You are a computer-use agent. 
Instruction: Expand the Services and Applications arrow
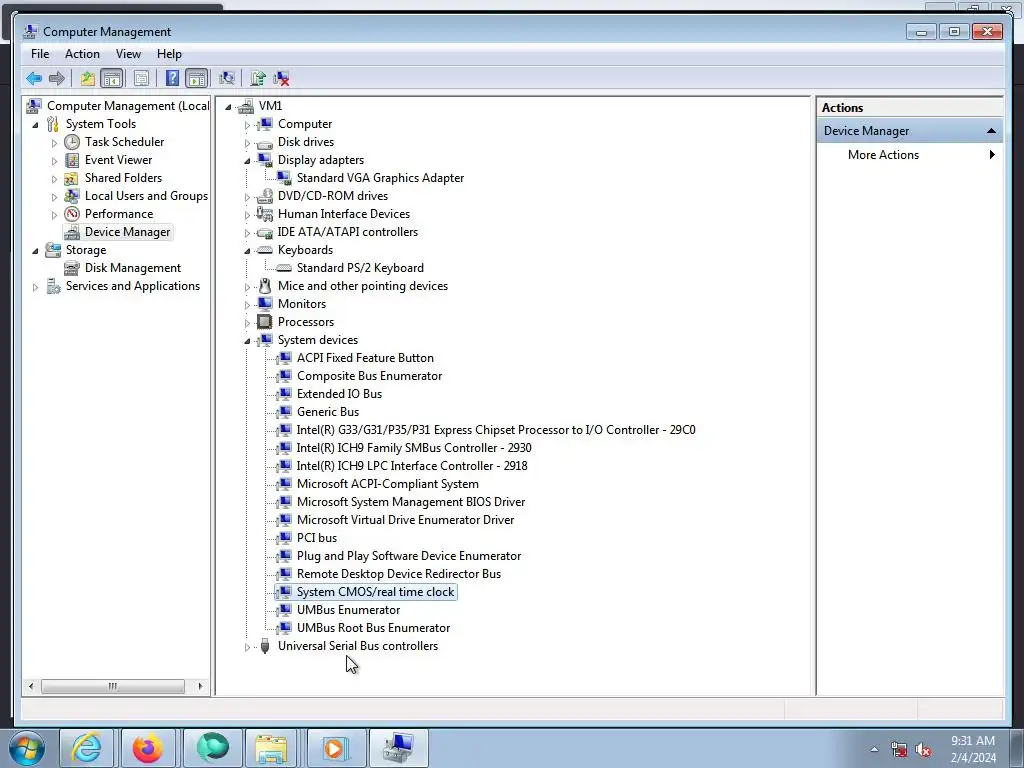[35, 287]
